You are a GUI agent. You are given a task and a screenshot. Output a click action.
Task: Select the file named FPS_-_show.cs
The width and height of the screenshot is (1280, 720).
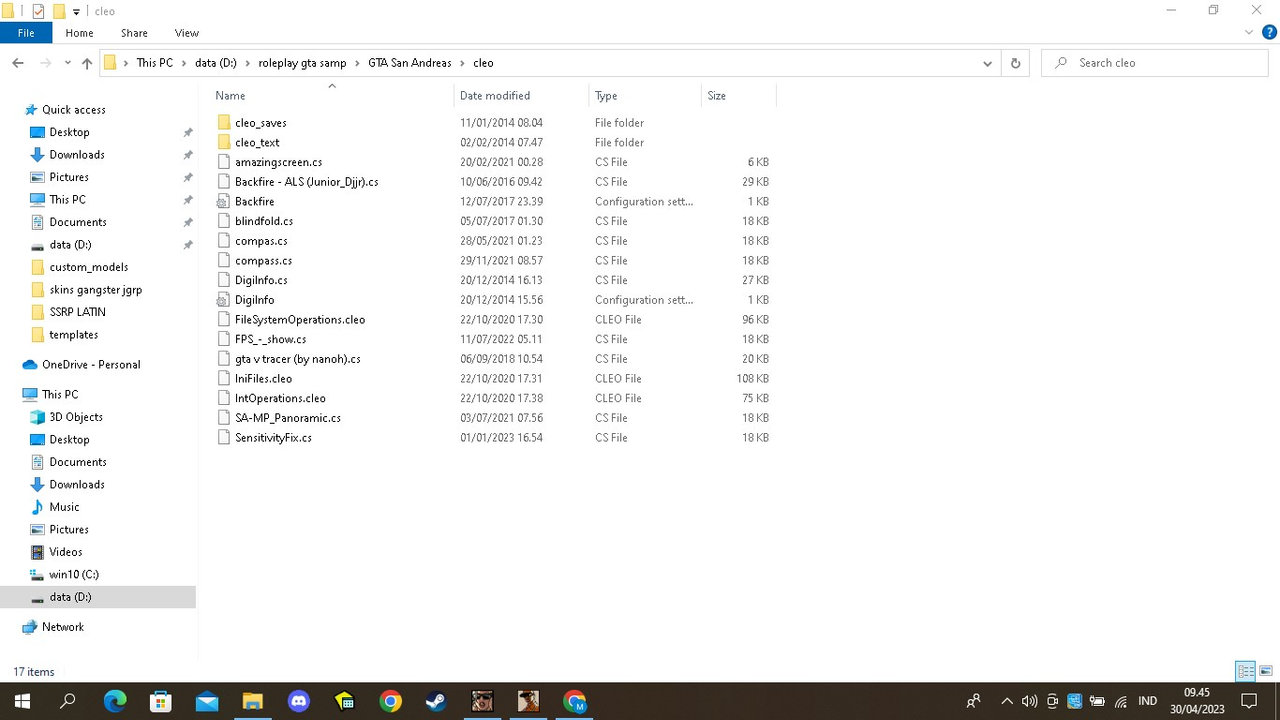pos(271,339)
